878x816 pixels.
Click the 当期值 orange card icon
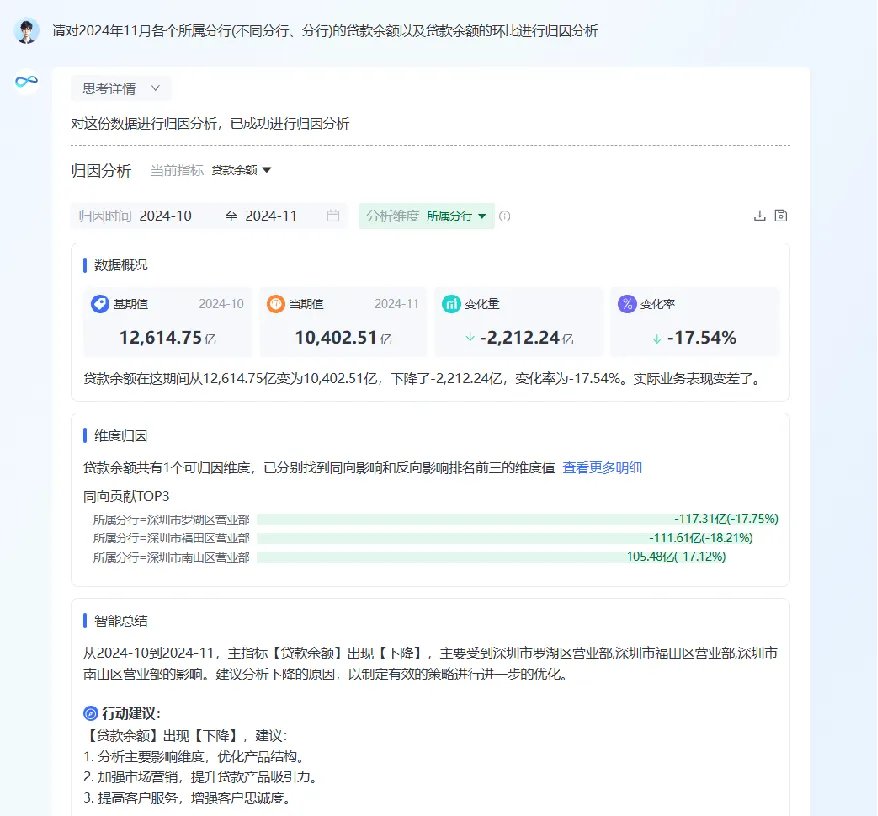tap(275, 304)
